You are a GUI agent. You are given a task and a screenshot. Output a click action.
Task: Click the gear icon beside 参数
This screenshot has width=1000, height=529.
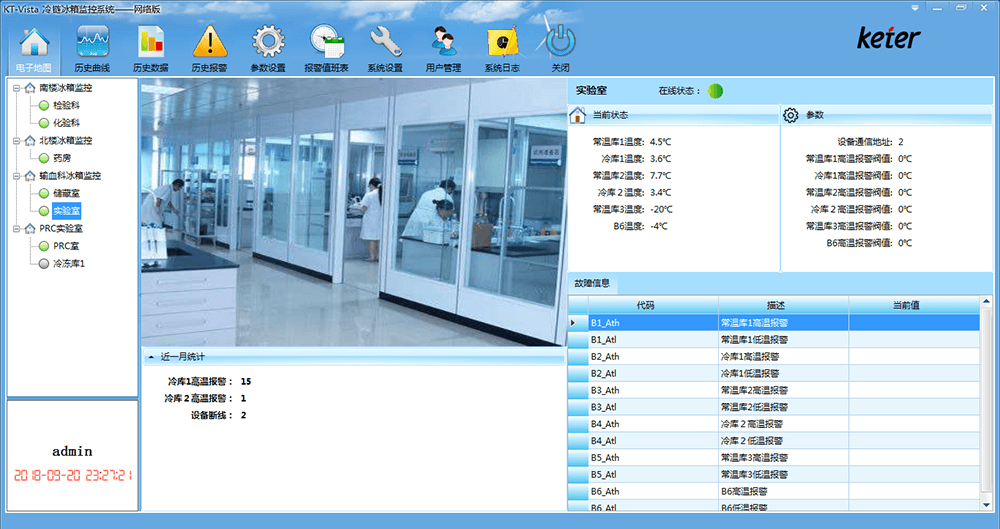pyautogui.click(x=791, y=115)
